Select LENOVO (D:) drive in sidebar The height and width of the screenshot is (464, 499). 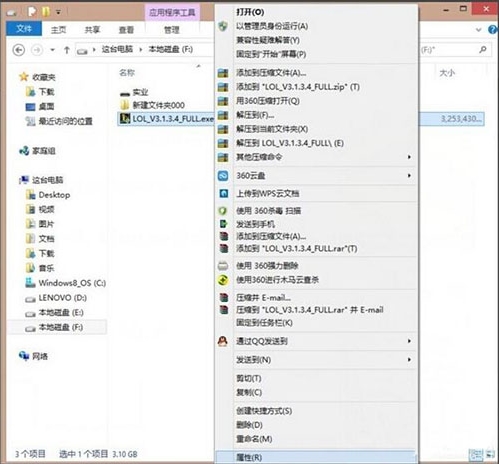tap(62, 298)
